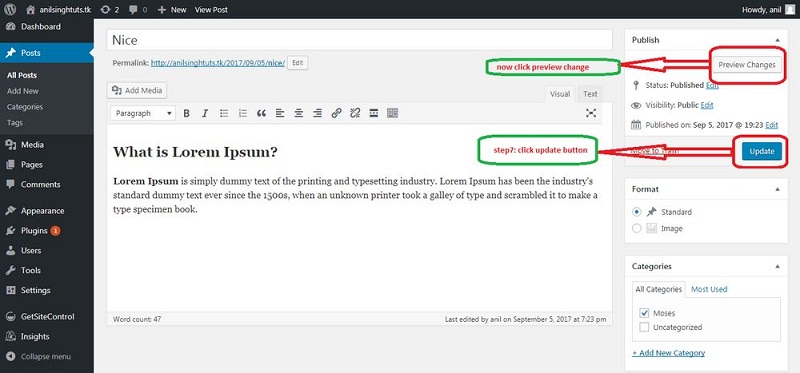
Task: Click the permalink Edit button
Action: tap(297, 63)
